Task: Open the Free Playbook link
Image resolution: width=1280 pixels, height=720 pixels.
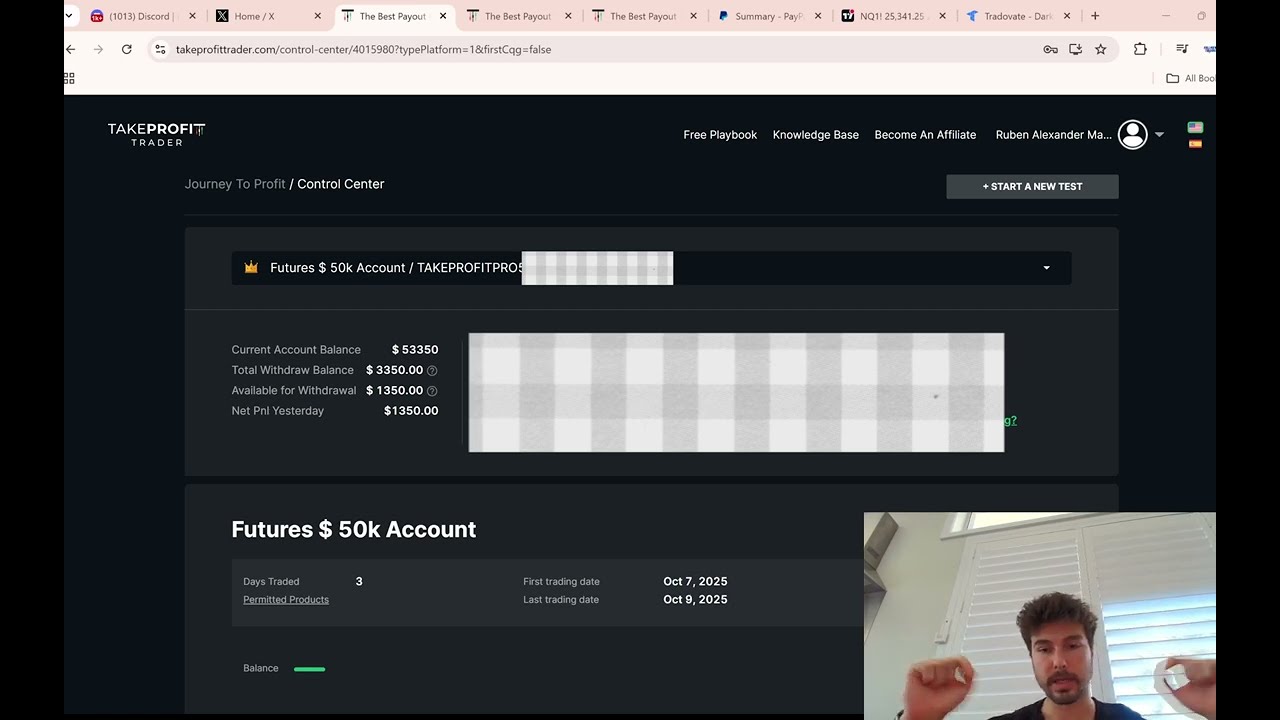Action: point(720,135)
